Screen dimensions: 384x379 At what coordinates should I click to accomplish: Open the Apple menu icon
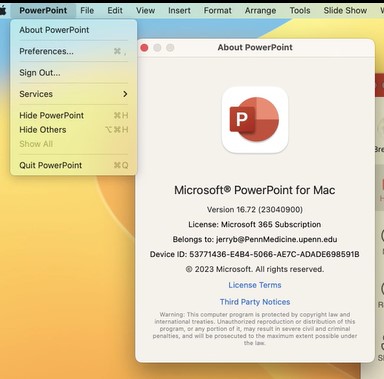pos(3,11)
